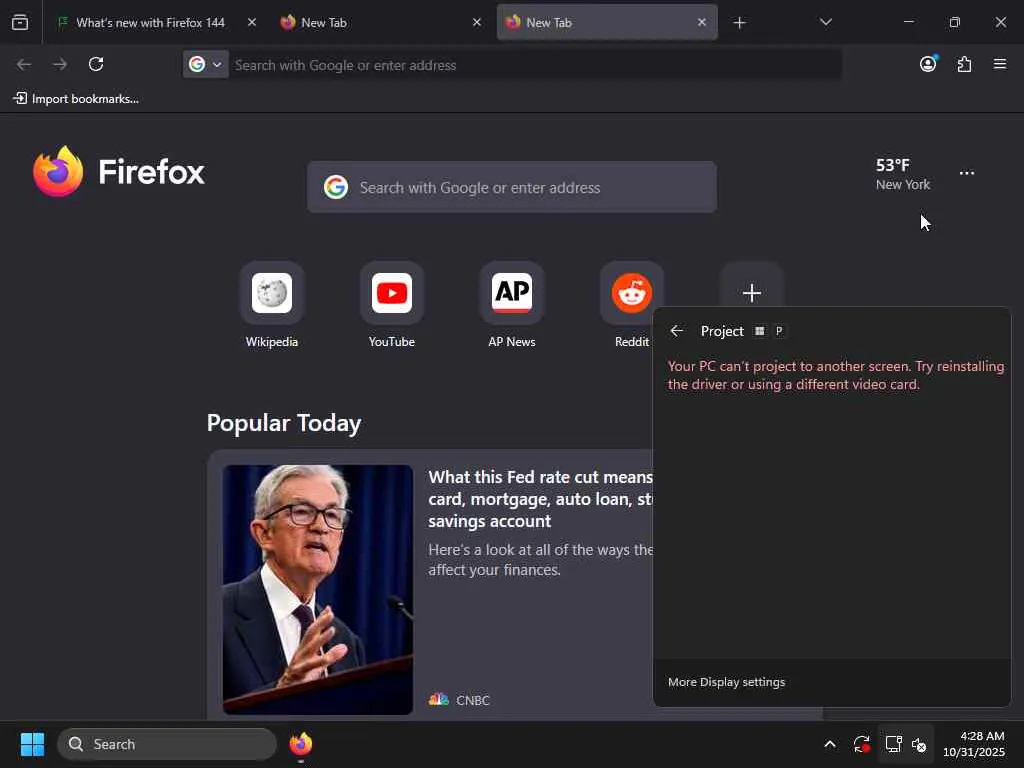The height and width of the screenshot is (768, 1024).
Task: Click the muted volume tray icon
Action: click(x=919, y=744)
